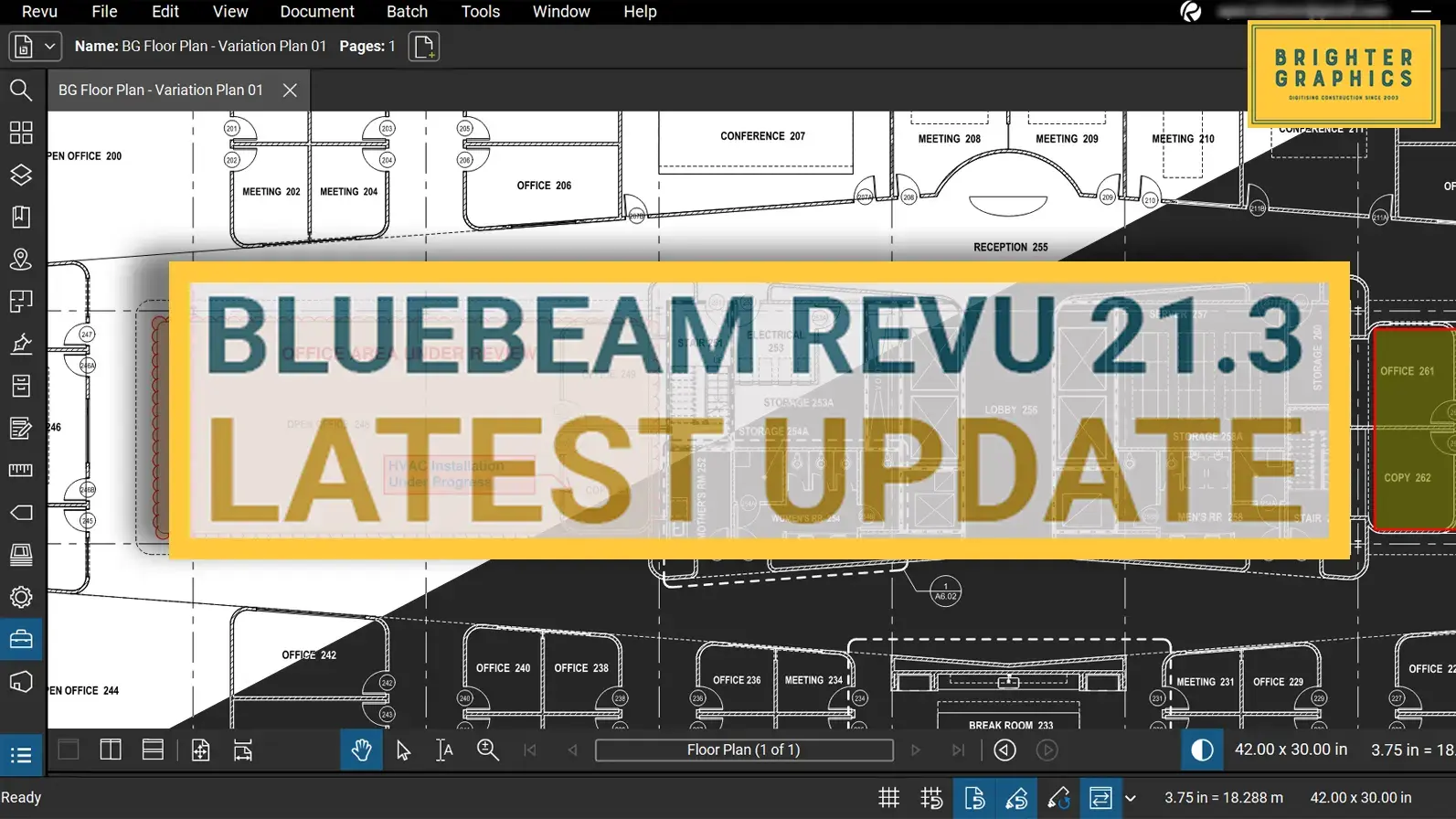1456x819 pixels.
Task: Open the Revu menu
Action: (39, 12)
